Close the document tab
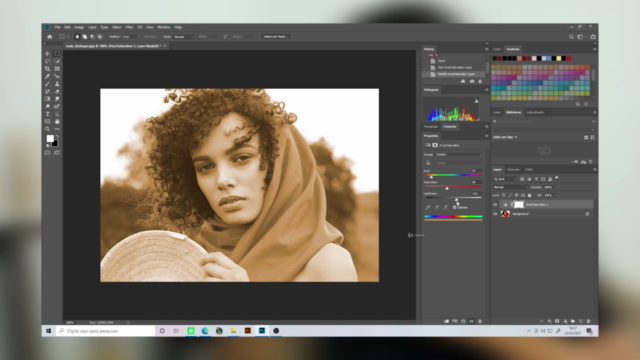 (165, 46)
